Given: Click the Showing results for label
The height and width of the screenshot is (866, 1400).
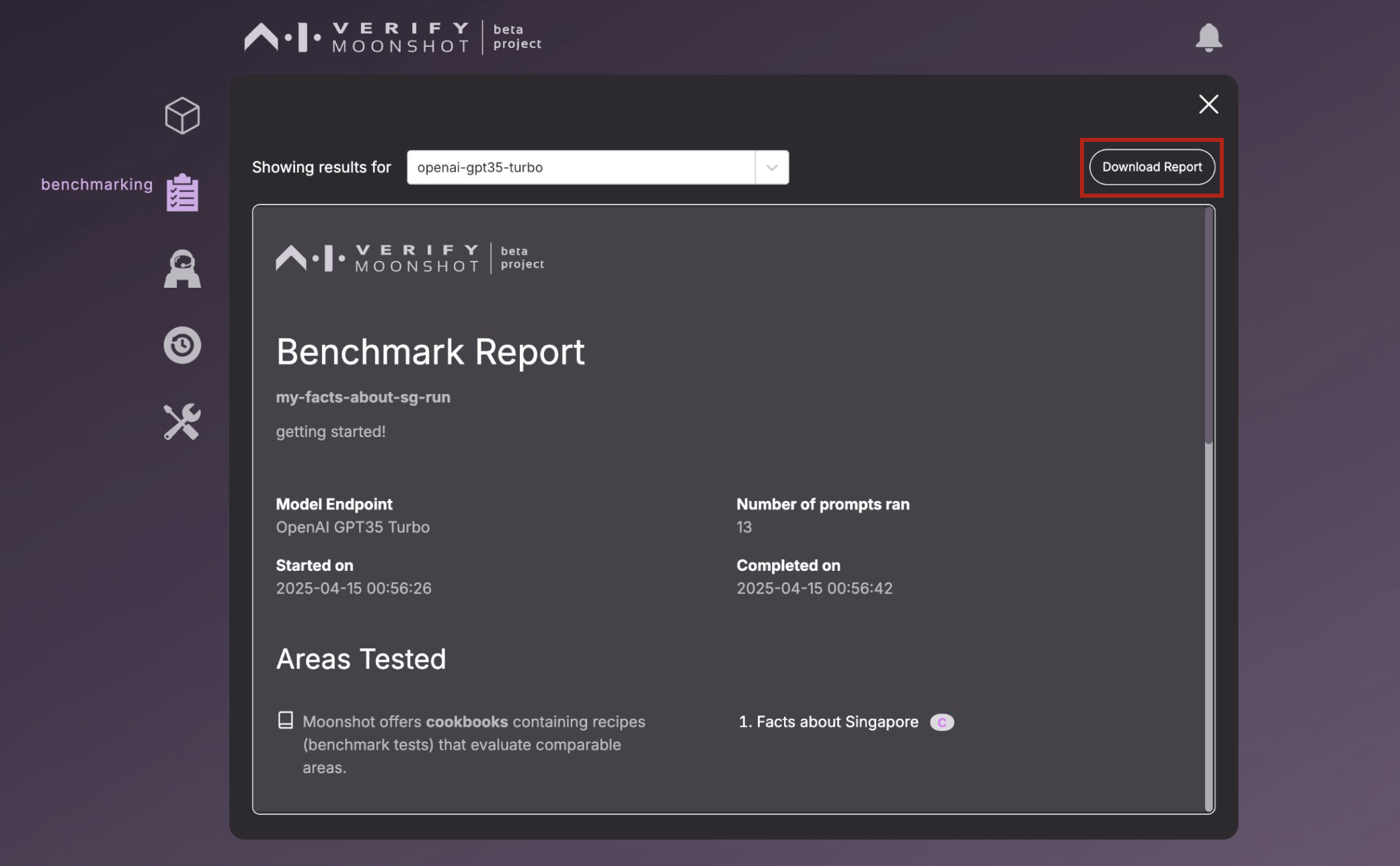Looking at the screenshot, I should [x=321, y=167].
